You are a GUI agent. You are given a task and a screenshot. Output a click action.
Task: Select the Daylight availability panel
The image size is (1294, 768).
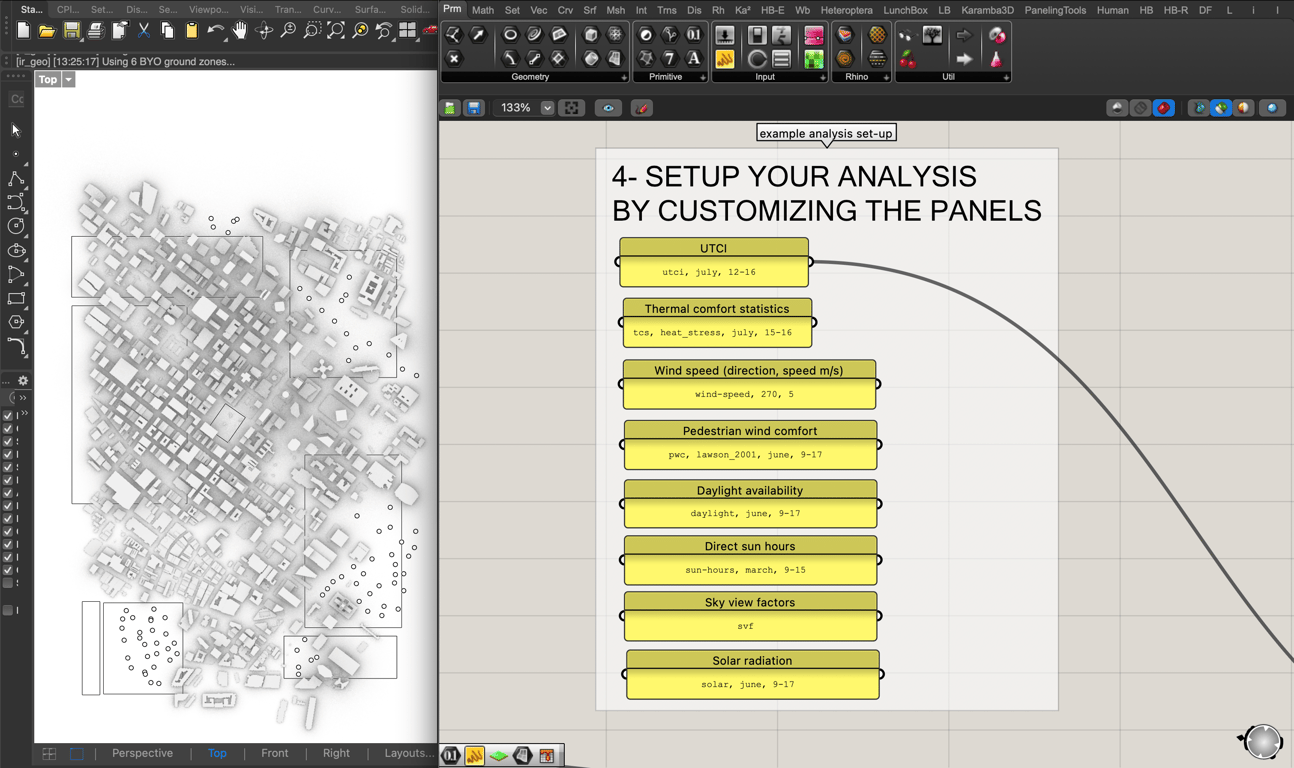pos(750,504)
